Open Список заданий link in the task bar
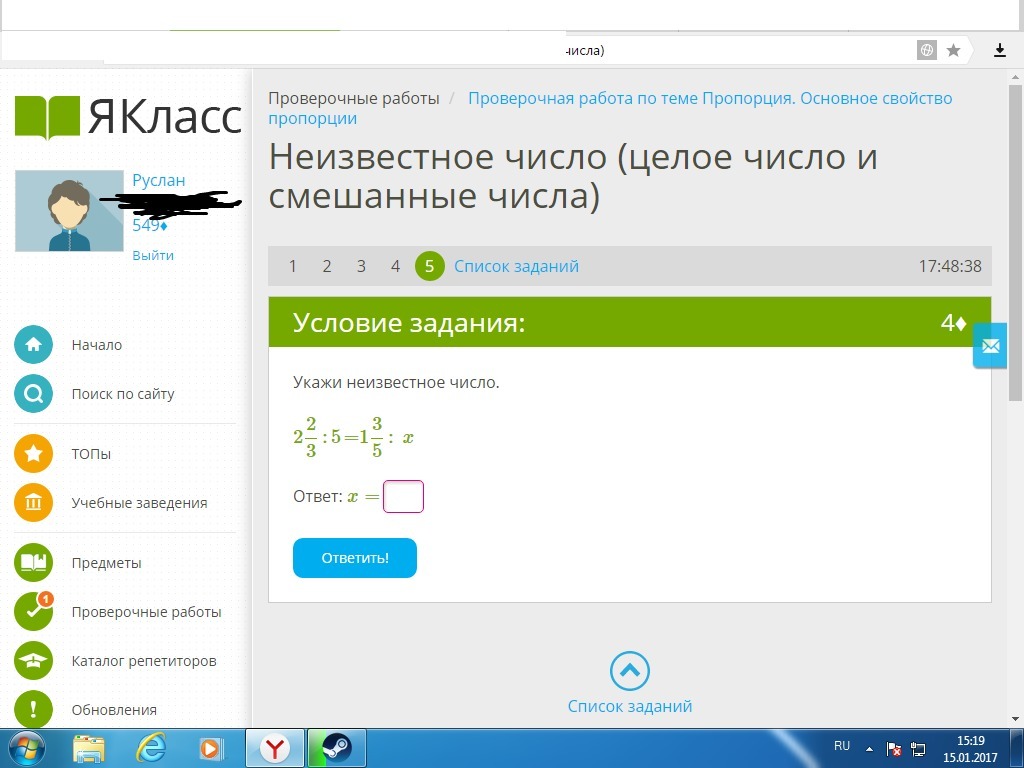1024x768 pixels. pyautogui.click(x=516, y=266)
